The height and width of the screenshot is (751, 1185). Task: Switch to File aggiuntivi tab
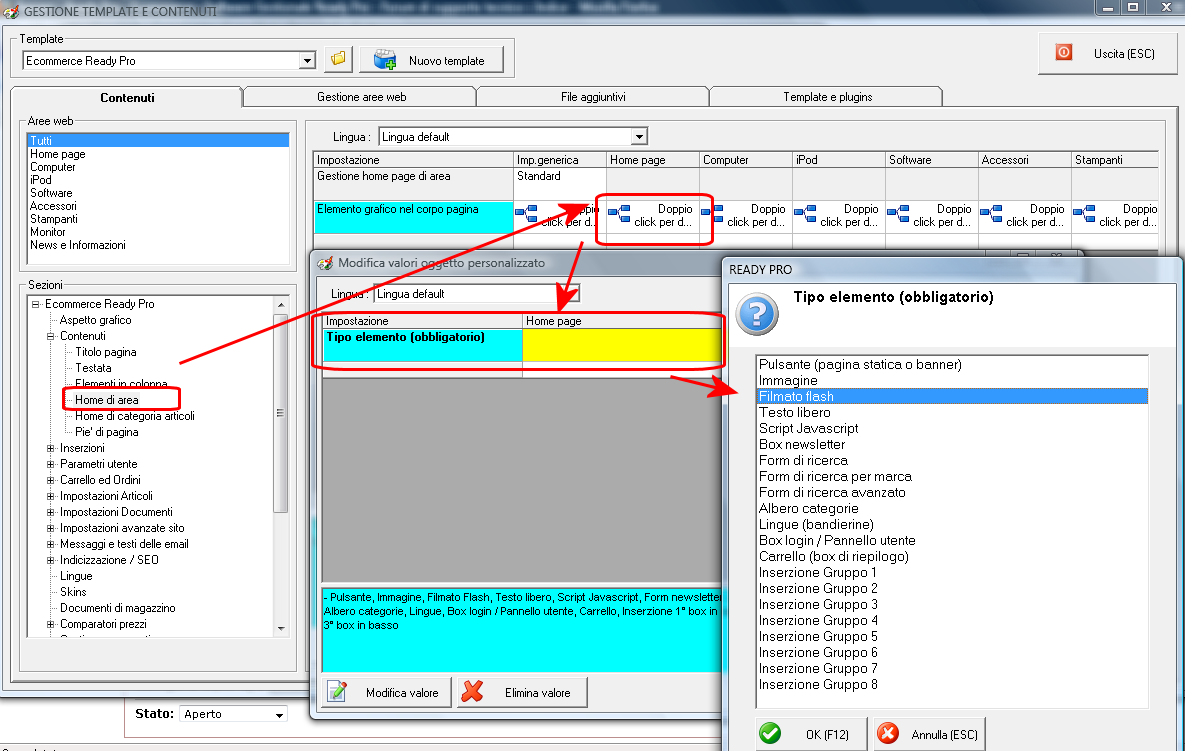[x=593, y=97]
